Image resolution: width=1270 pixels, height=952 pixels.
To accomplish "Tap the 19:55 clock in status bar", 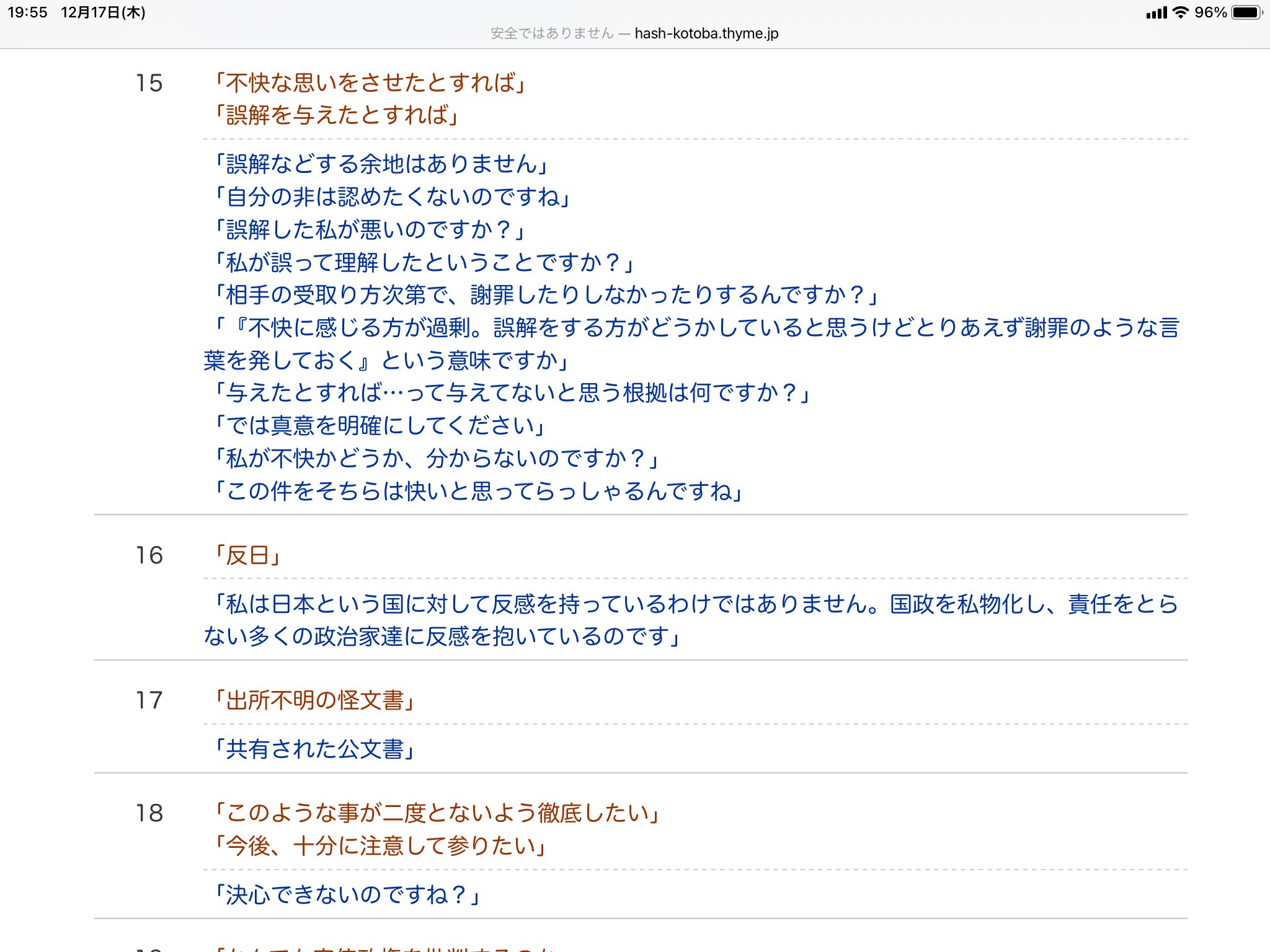I will tap(27, 12).
